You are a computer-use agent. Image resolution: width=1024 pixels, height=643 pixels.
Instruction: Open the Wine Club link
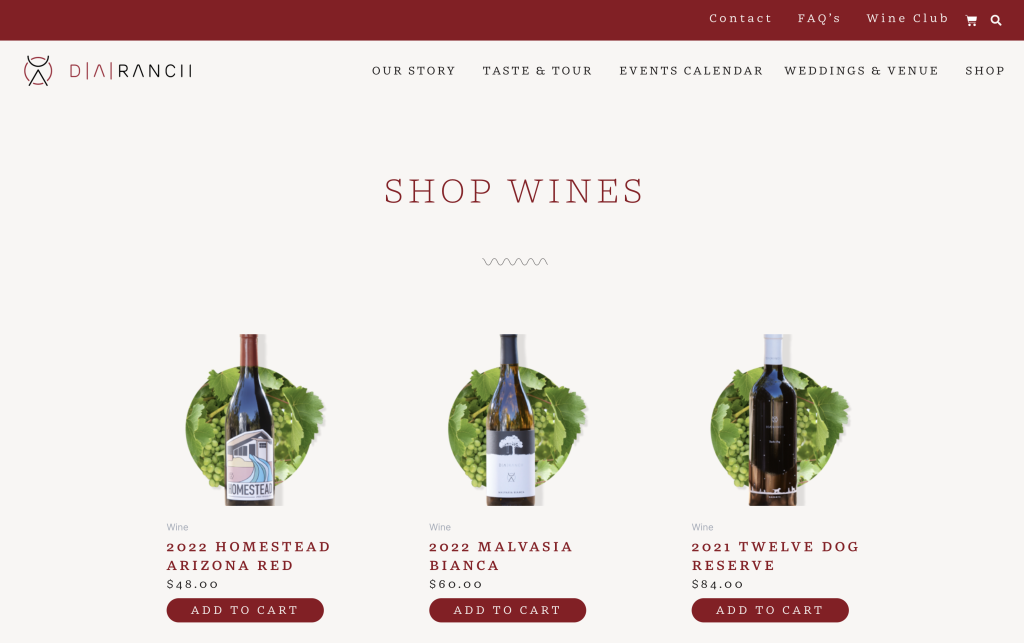point(907,18)
